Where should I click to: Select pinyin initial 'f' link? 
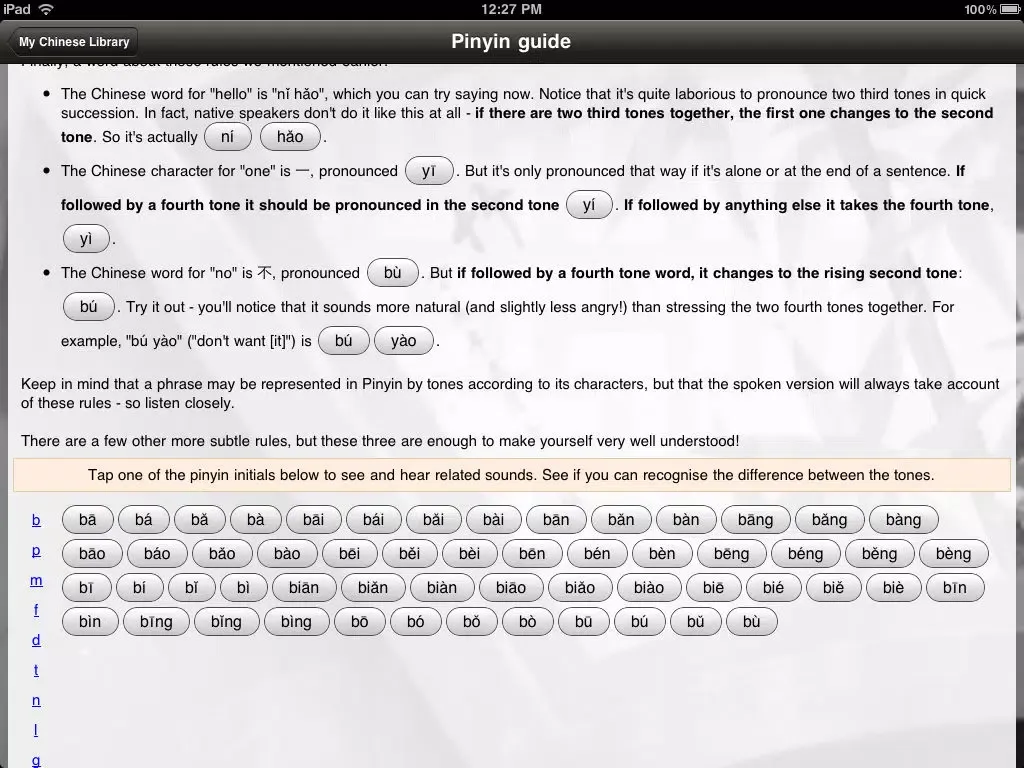click(36, 610)
